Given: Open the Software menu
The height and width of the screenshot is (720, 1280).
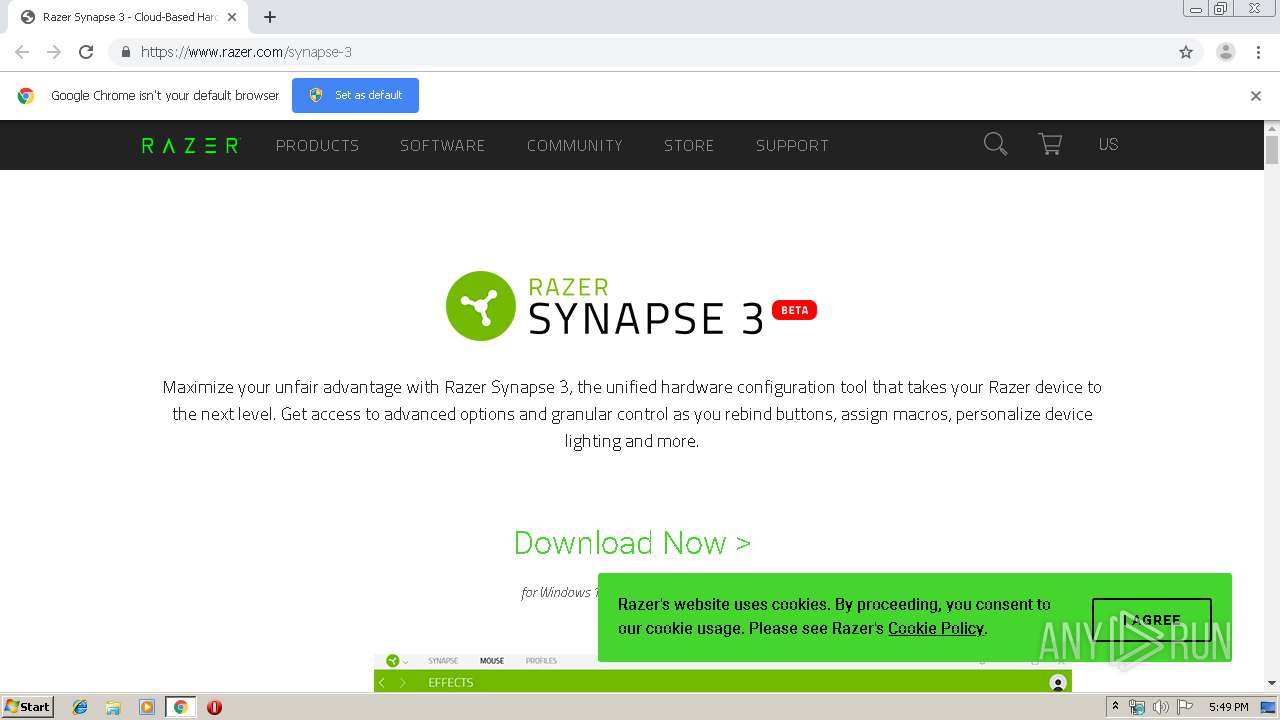Looking at the screenshot, I should 442,145.
